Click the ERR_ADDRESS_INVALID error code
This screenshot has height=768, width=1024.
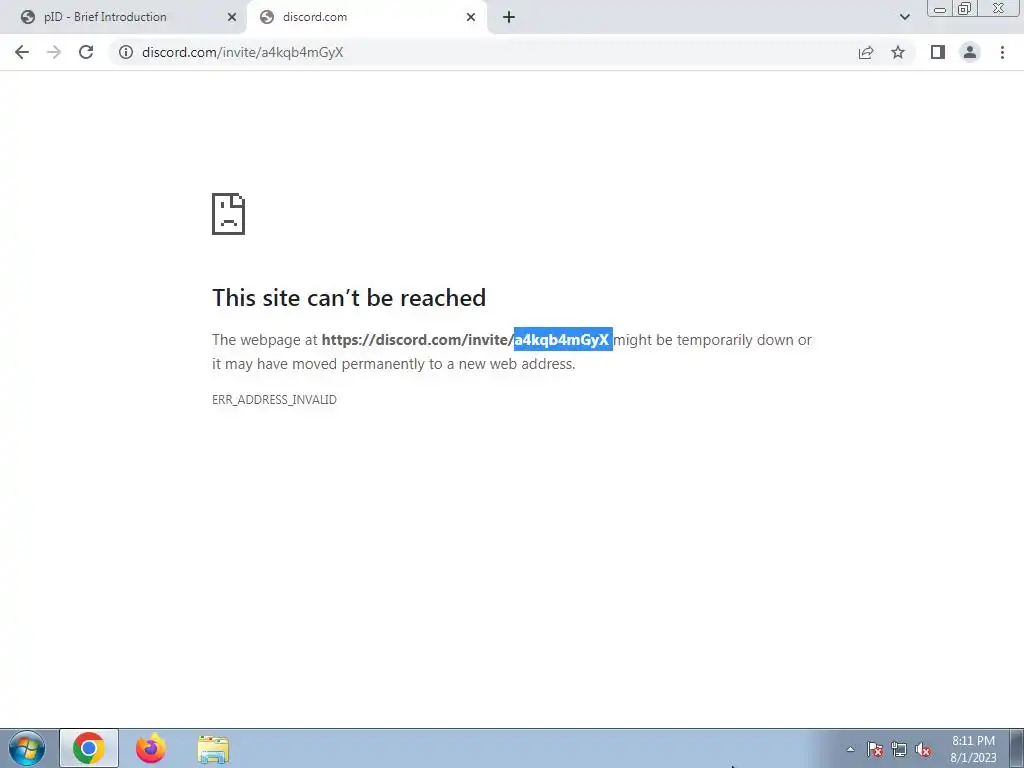tap(274, 400)
